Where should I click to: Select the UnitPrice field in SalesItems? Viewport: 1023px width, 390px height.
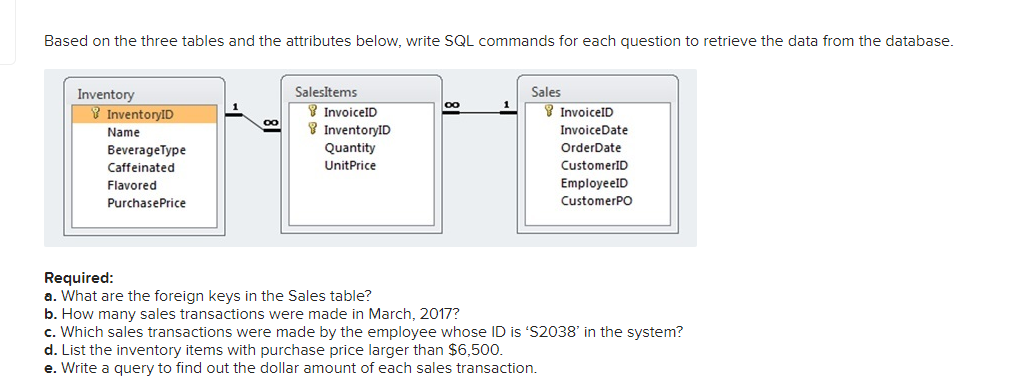point(350,166)
